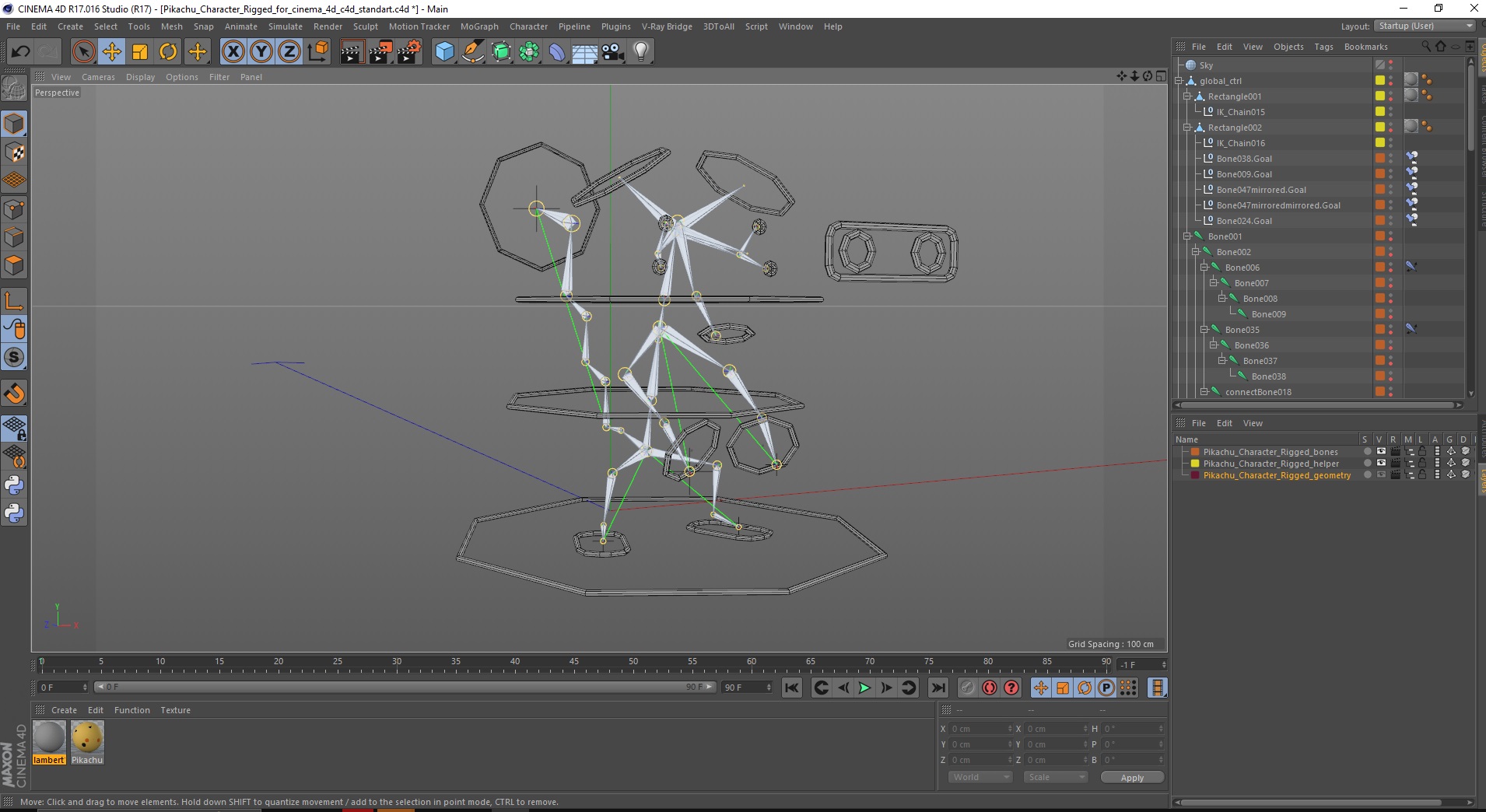The width and height of the screenshot is (1486, 812).
Task: Open Material Manager Create menu
Action: tap(64, 710)
